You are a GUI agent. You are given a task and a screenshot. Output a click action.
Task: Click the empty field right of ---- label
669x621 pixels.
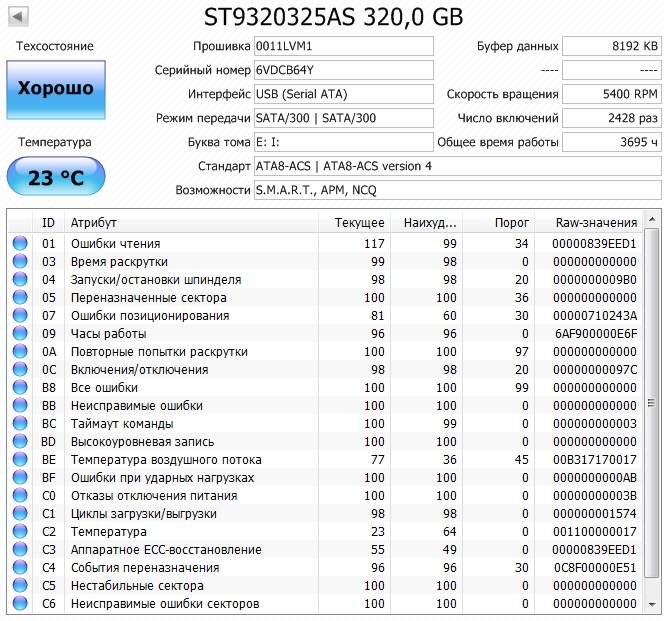tap(612, 70)
